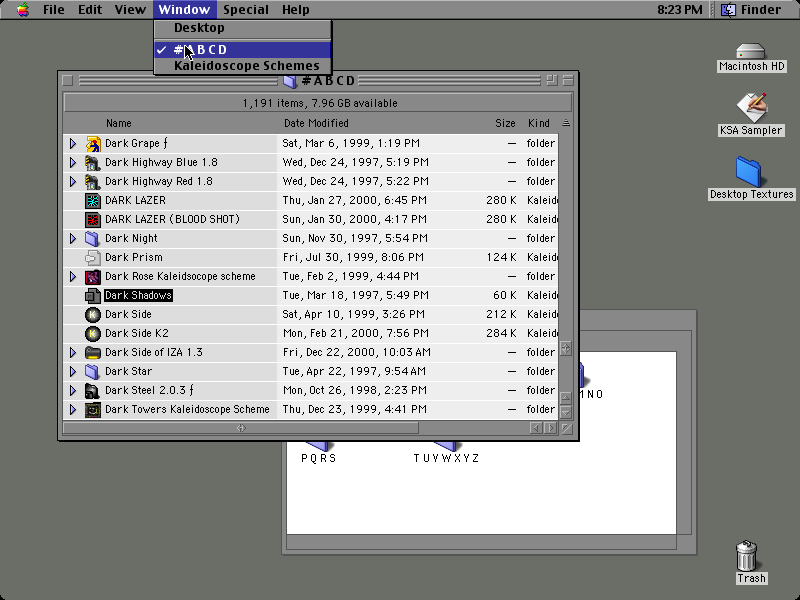Select the Dark Side K icon
Viewport: 800px width, 600px height.
pyautogui.click(x=93, y=314)
